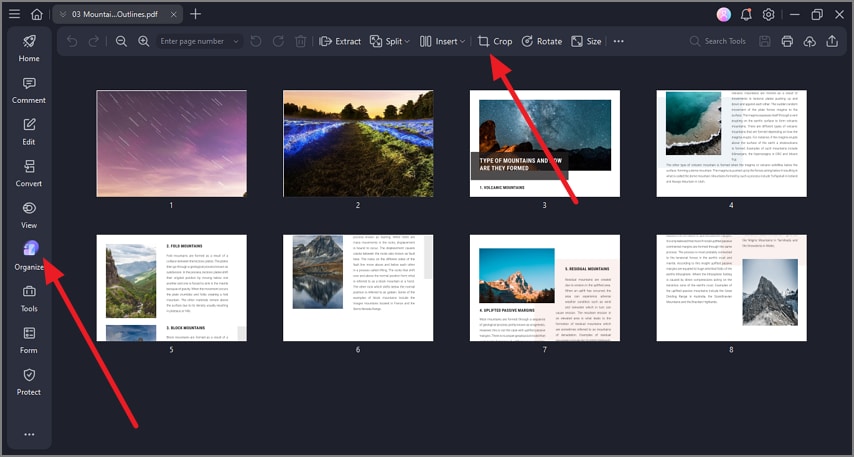
Task: Open the Comment panel
Action: coord(29,90)
